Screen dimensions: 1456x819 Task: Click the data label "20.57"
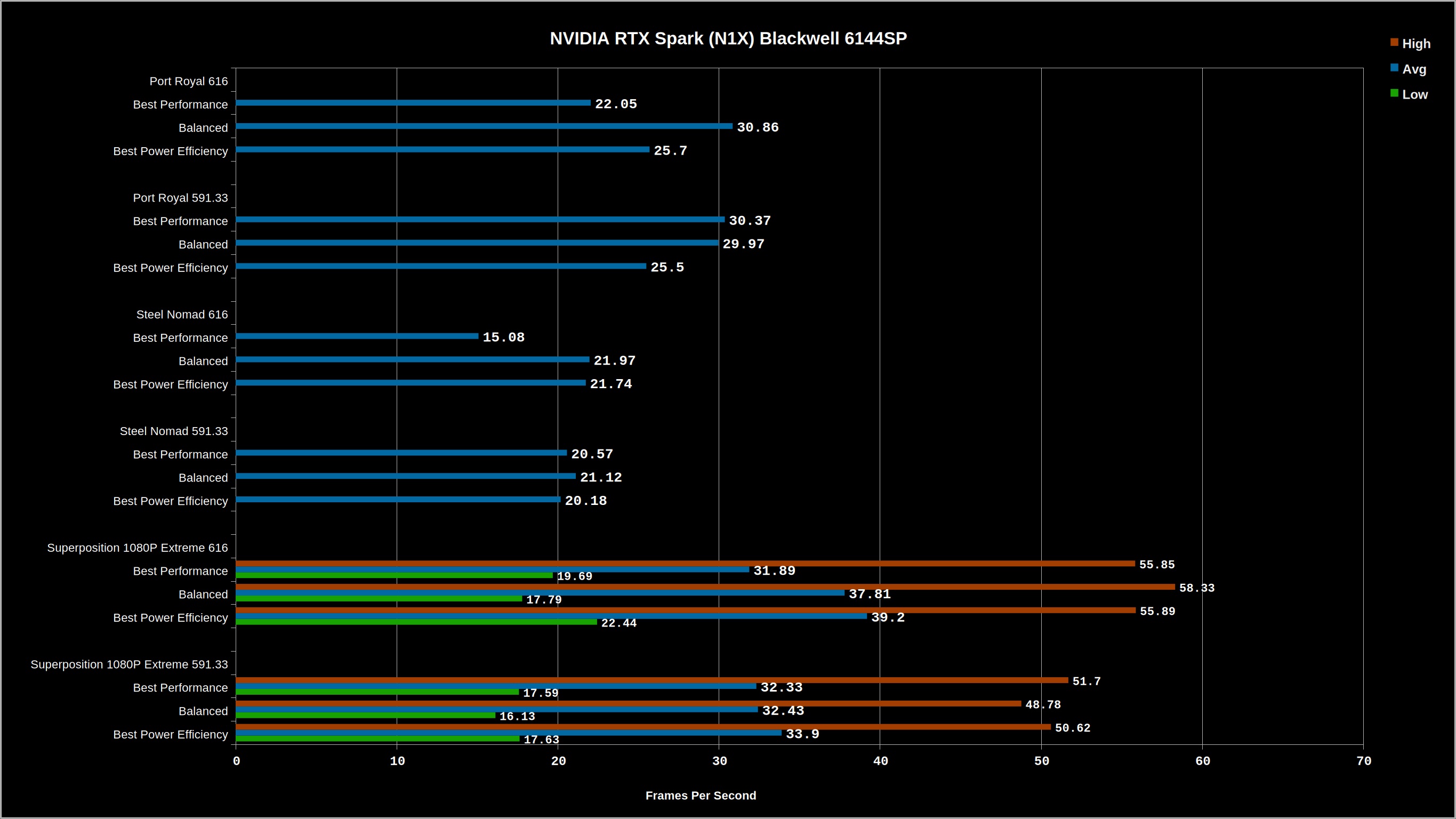tap(592, 454)
